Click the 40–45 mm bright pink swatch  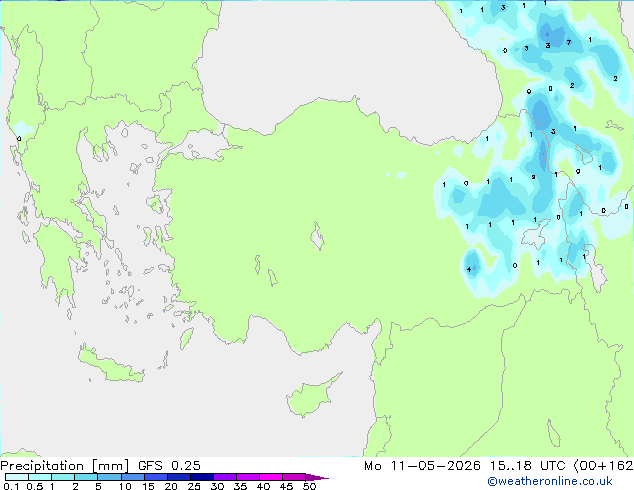(x=271, y=477)
